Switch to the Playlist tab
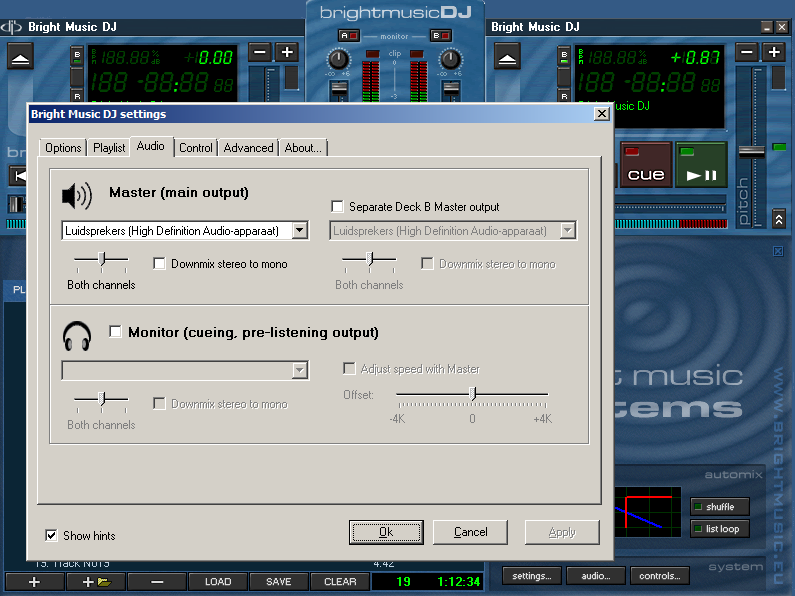Image resolution: width=795 pixels, height=596 pixels. (109, 148)
